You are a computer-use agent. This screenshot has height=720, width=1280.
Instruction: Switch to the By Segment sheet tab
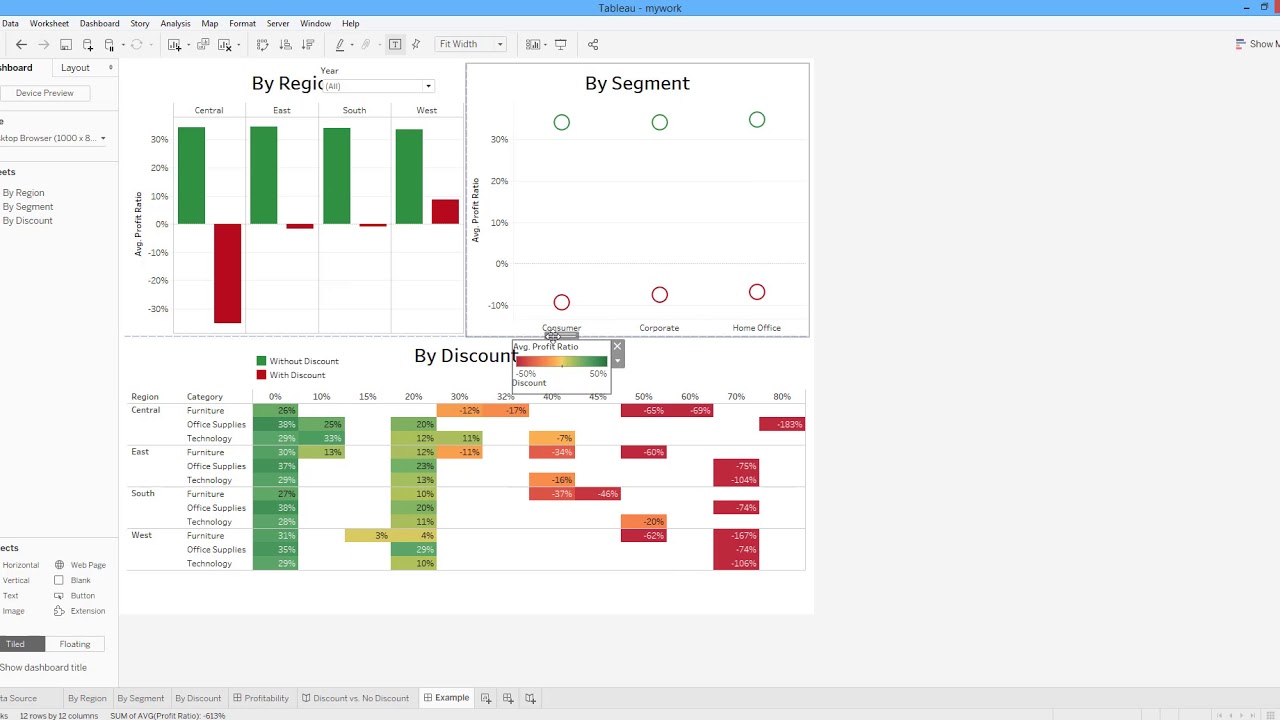point(140,698)
